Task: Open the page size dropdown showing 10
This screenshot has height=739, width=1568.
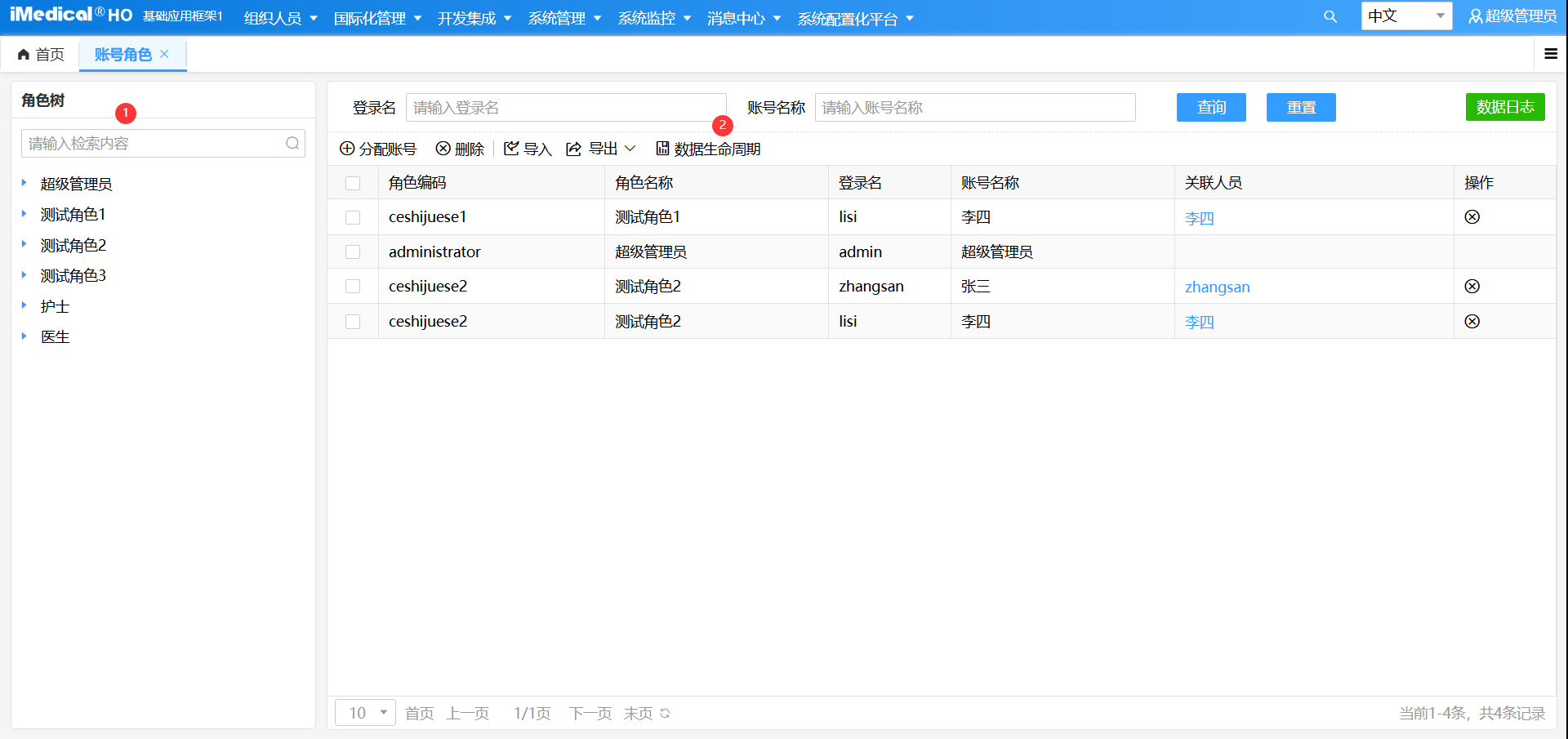Action: point(365,713)
